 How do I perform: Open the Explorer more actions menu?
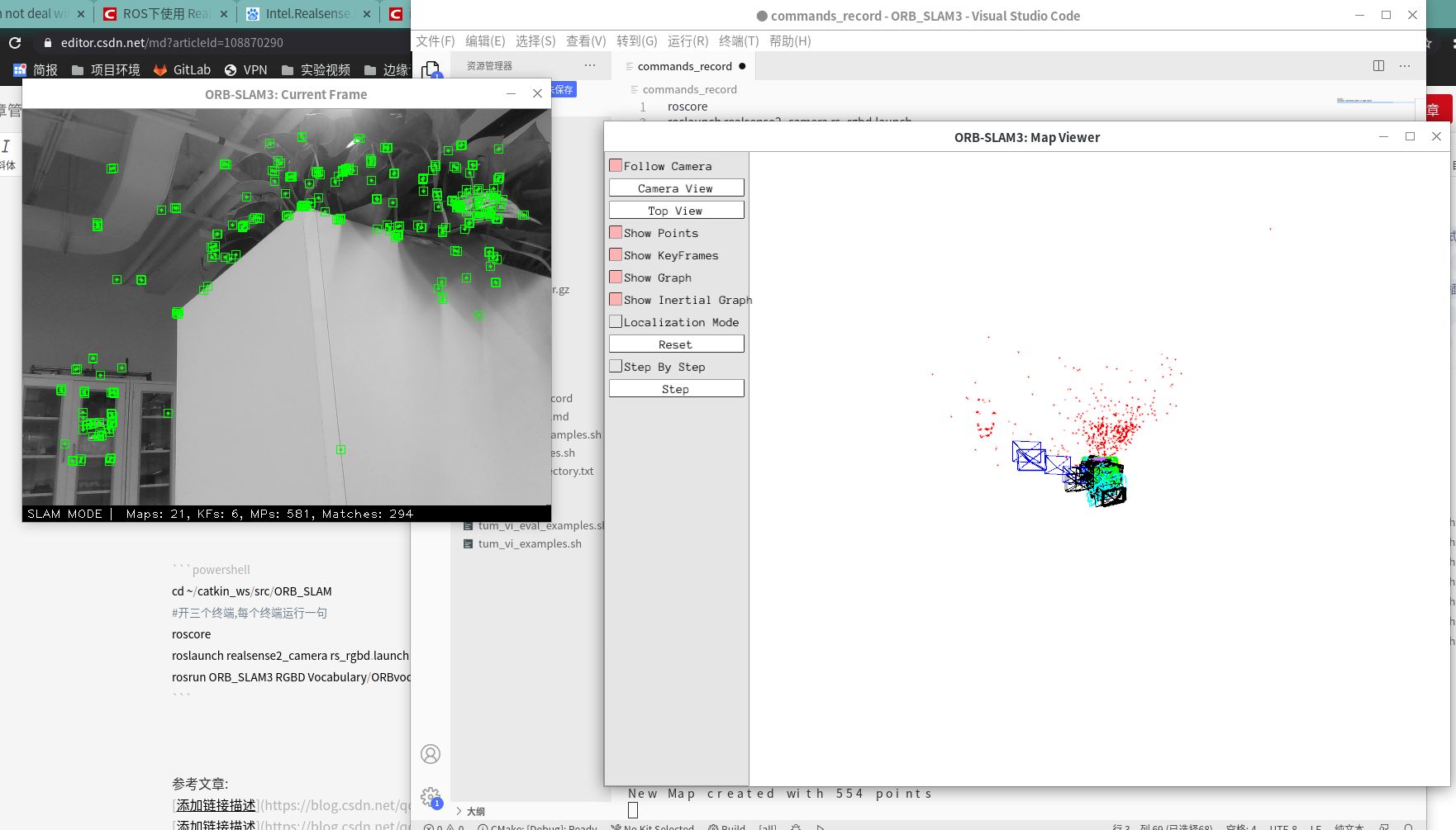point(588,65)
